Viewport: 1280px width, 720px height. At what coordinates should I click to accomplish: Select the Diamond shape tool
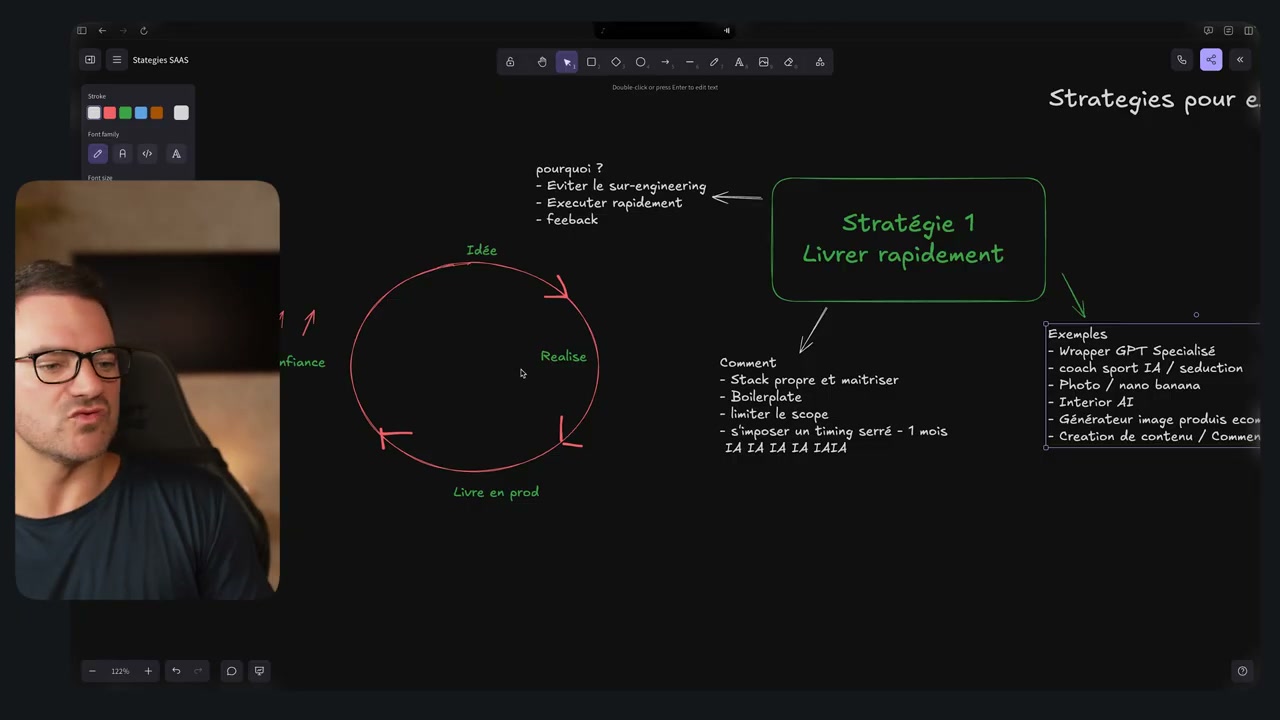(x=616, y=62)
